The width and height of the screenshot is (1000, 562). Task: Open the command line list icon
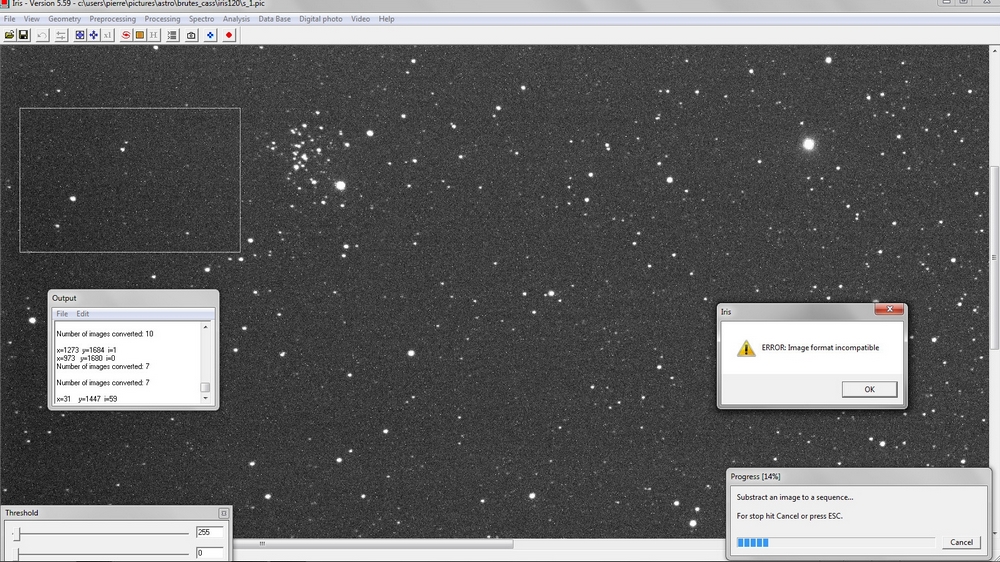click(x=172, y=35)
